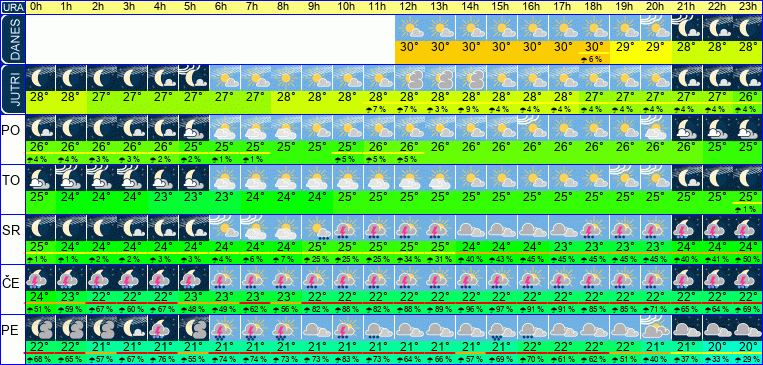The image size is (763, 365).
Task: Click the SR 14h overcast cloud icon
Action: pos(472,228)
